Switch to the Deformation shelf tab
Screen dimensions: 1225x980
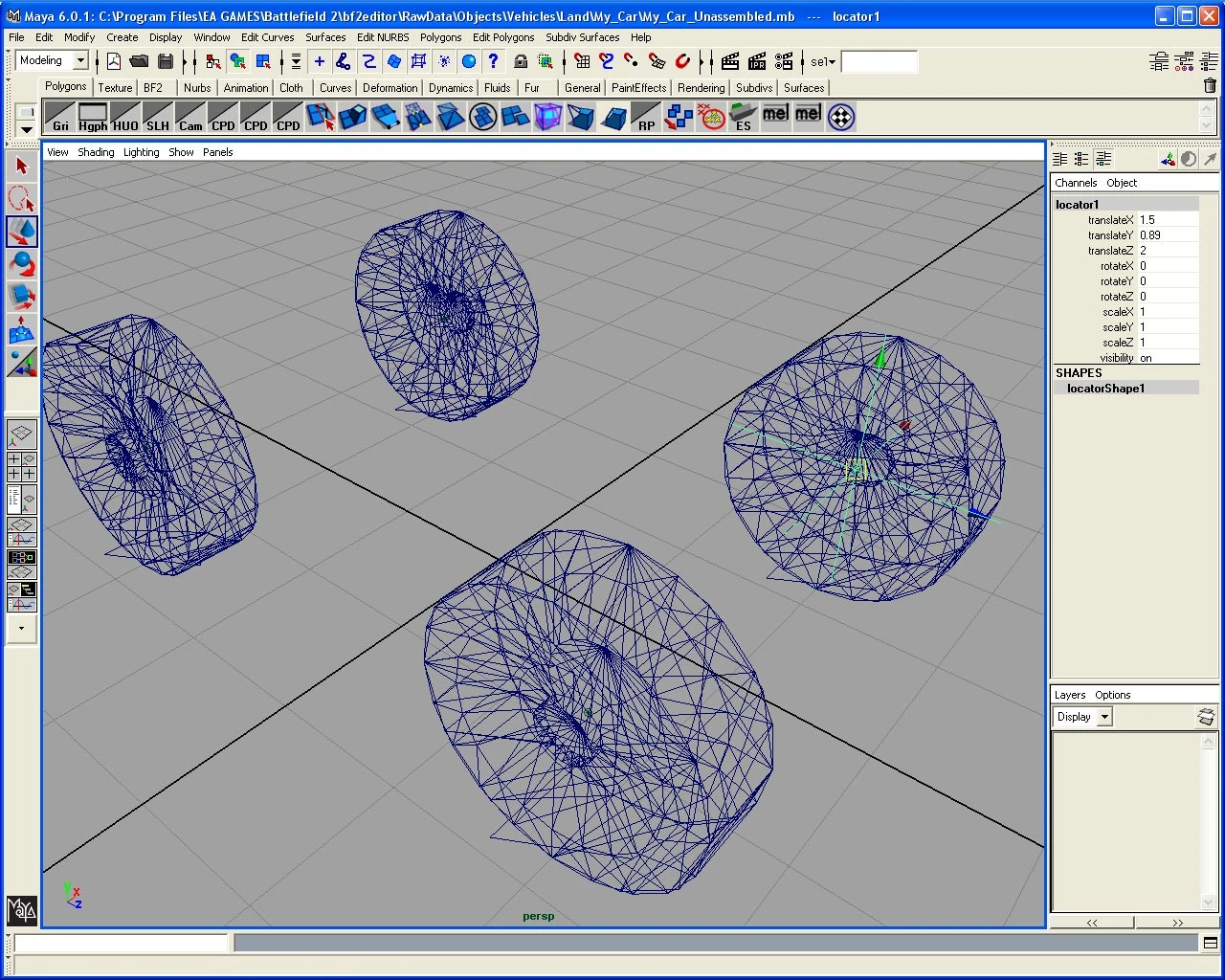tap(390, 88)
